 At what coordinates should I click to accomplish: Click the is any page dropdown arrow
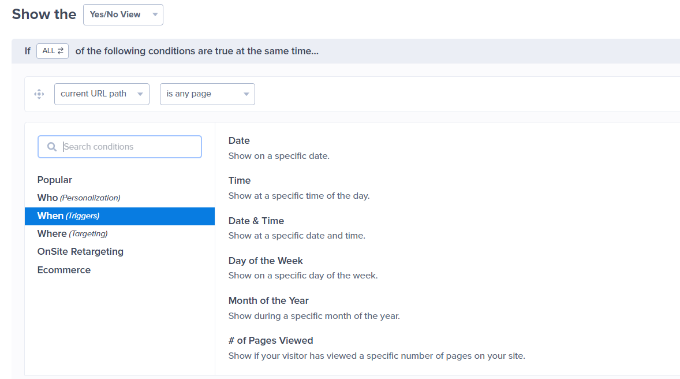(246, 94)
